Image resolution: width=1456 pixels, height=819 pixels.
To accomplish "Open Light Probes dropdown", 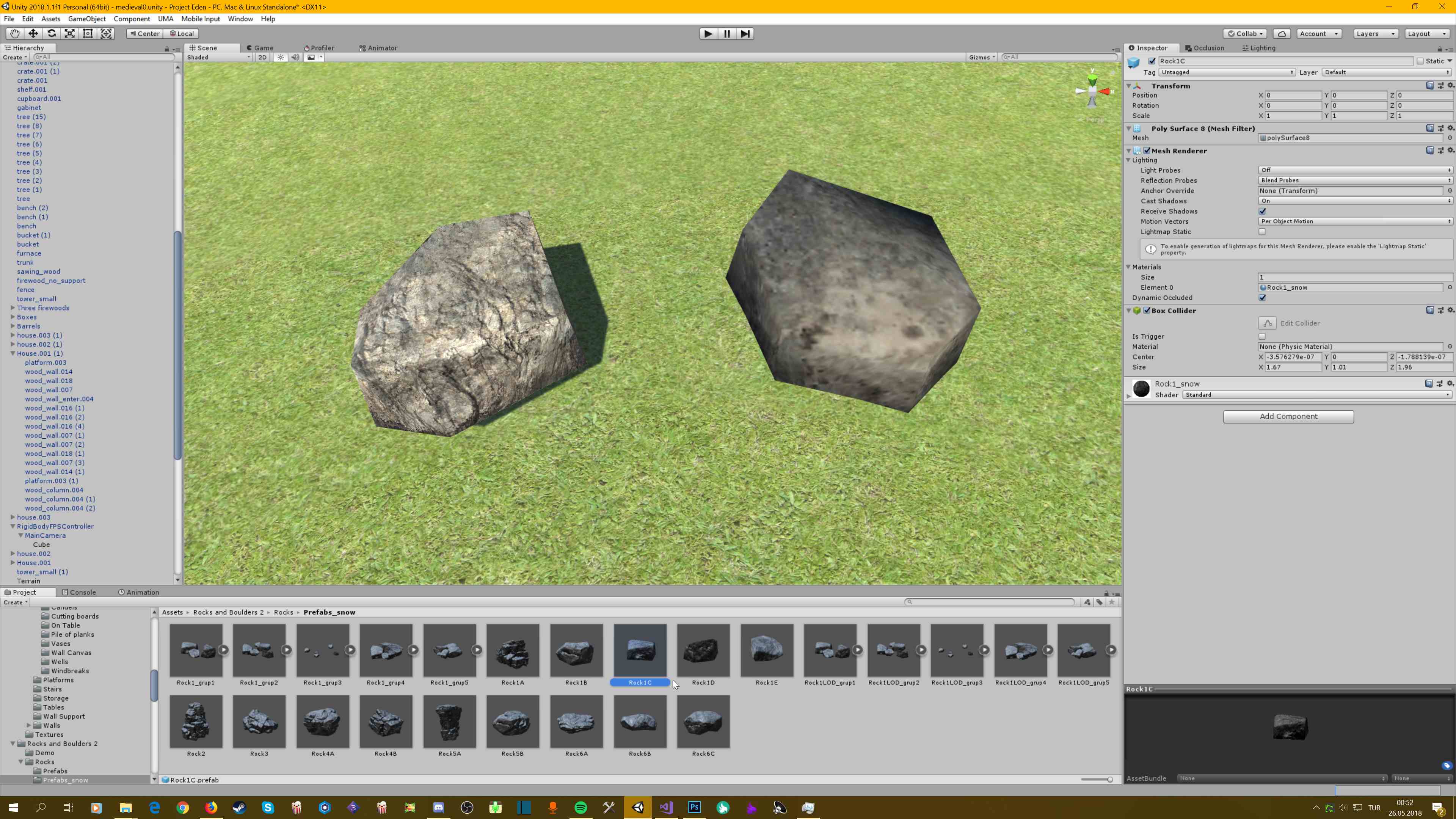I will point(1356,170).
